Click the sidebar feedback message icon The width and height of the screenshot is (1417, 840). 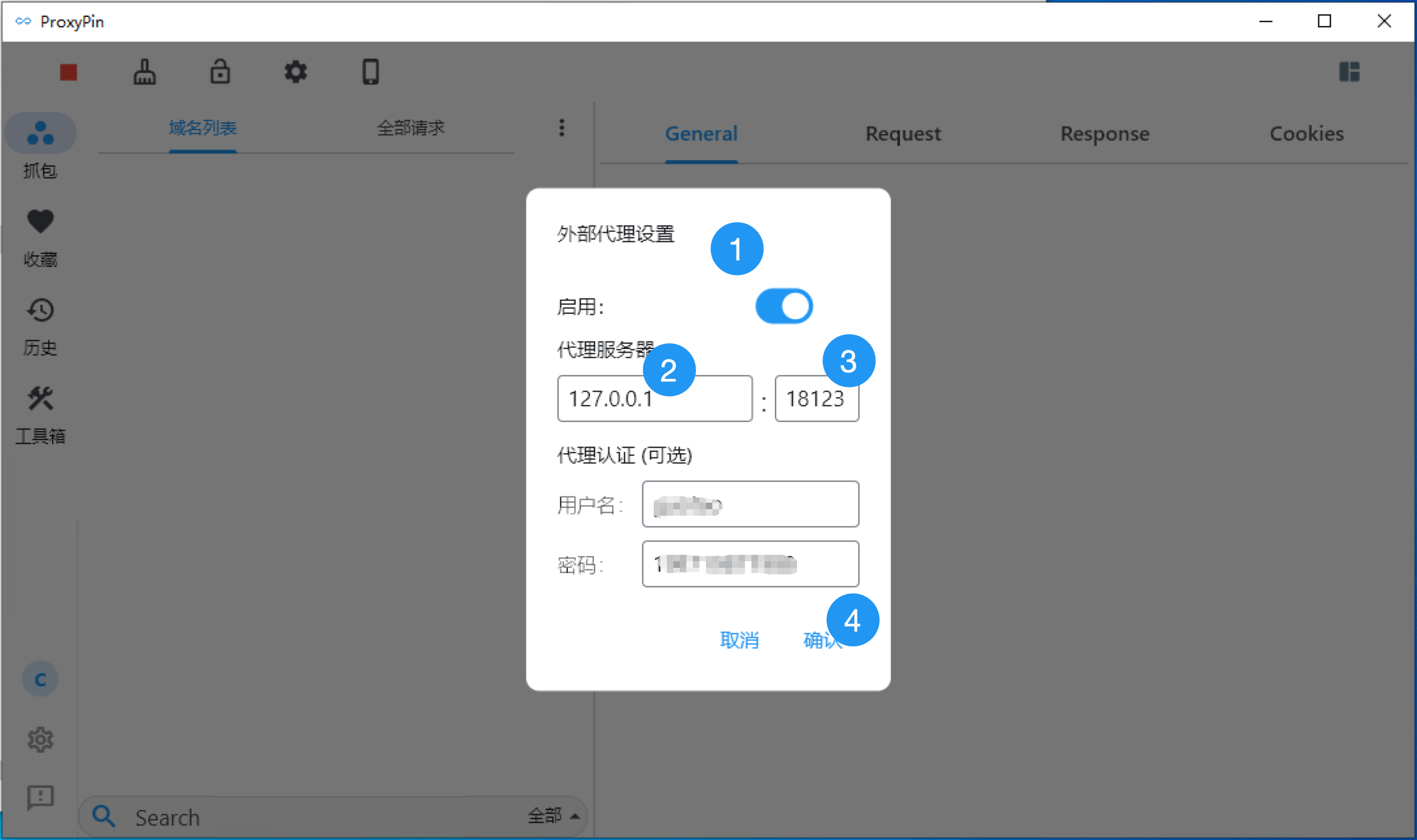(40, 796)
